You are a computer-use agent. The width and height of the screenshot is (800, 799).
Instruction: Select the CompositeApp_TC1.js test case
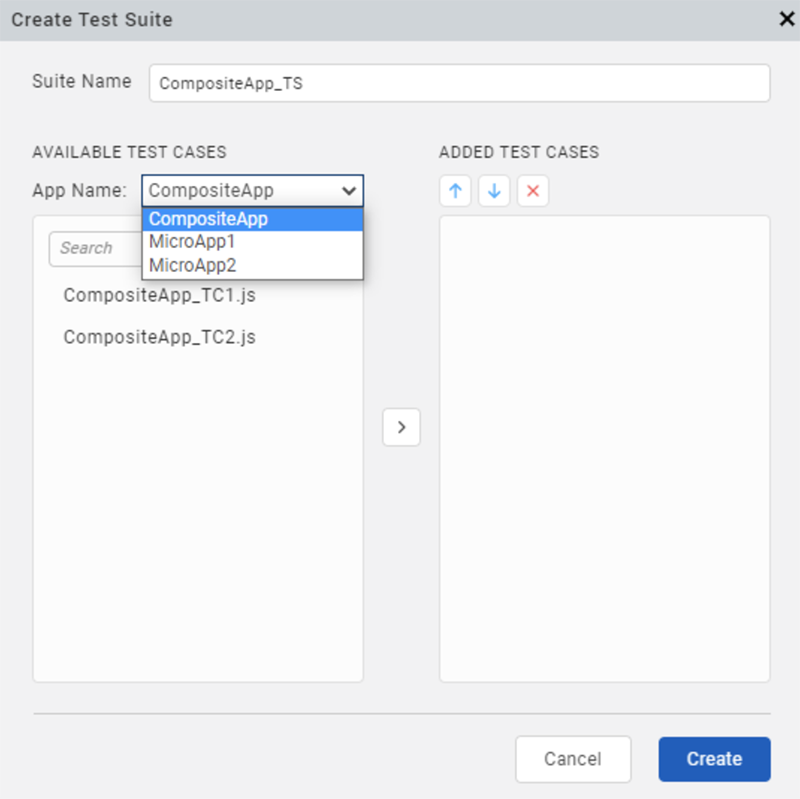click(159, 295)
